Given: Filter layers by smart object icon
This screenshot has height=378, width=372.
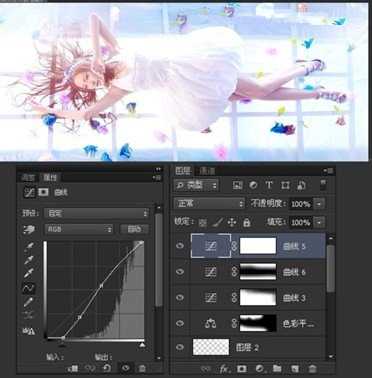Looking at the screenshot, I should [301, 185].
